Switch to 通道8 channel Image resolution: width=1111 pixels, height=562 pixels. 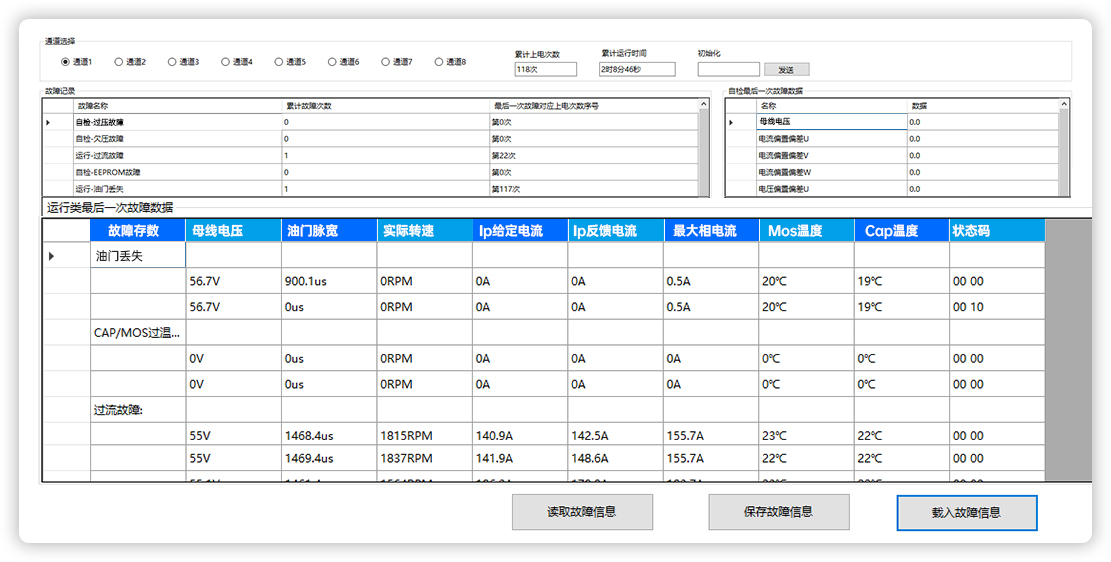439,62
